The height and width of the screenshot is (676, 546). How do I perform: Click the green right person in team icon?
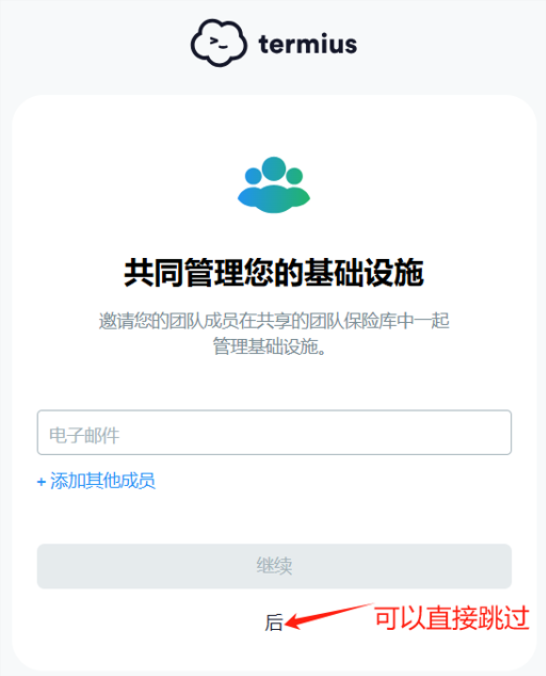(296, 188)
